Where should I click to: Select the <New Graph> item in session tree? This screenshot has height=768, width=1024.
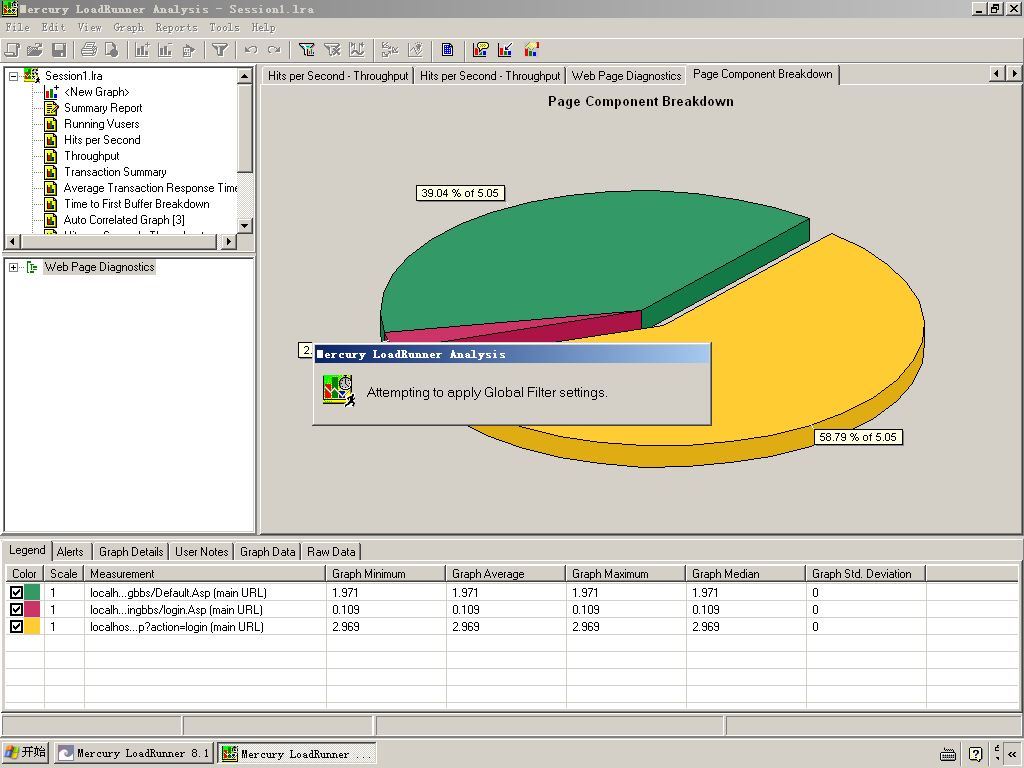(x=96, y=92)
